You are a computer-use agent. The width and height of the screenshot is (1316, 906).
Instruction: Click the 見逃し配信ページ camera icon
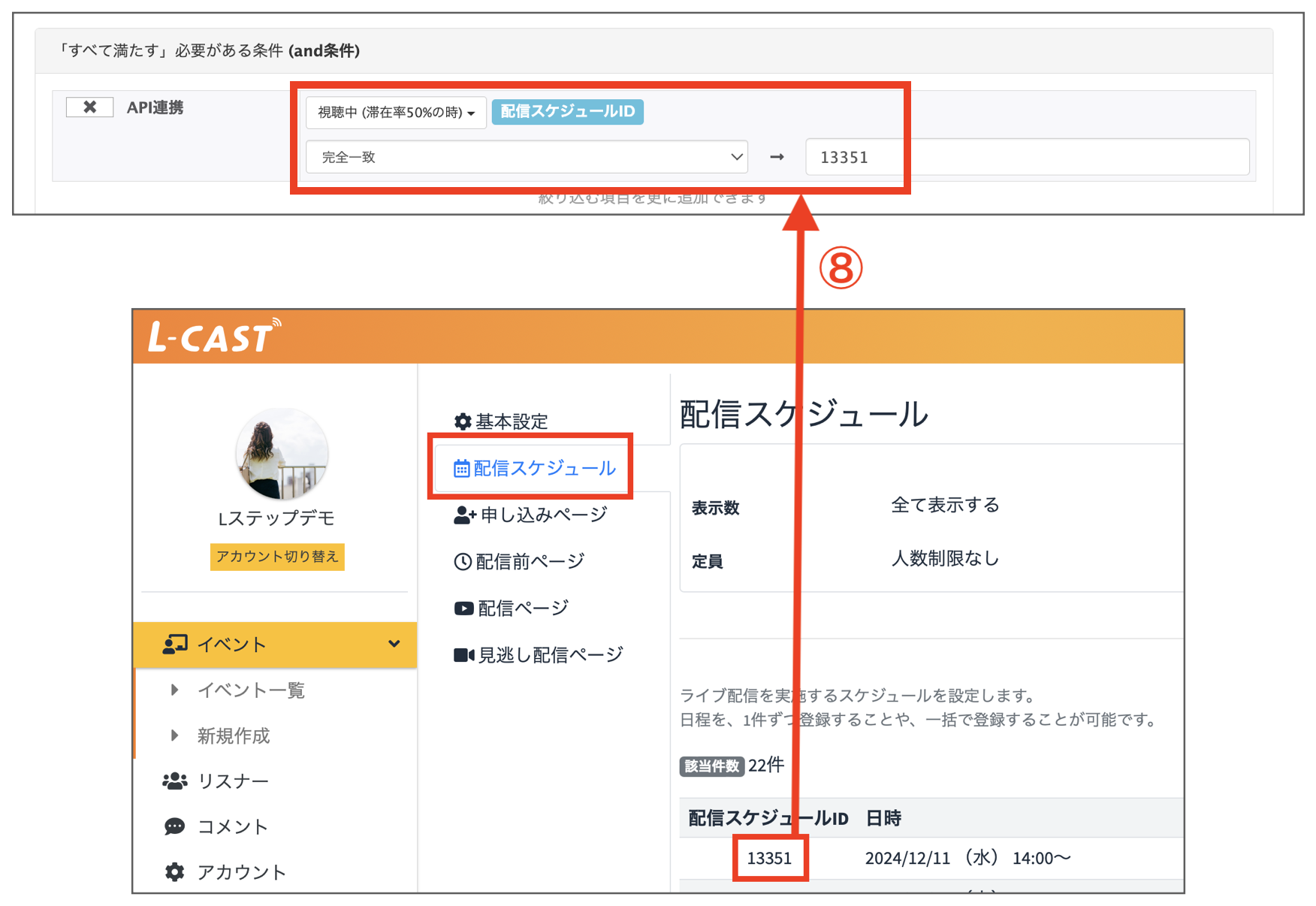[464, 654]
